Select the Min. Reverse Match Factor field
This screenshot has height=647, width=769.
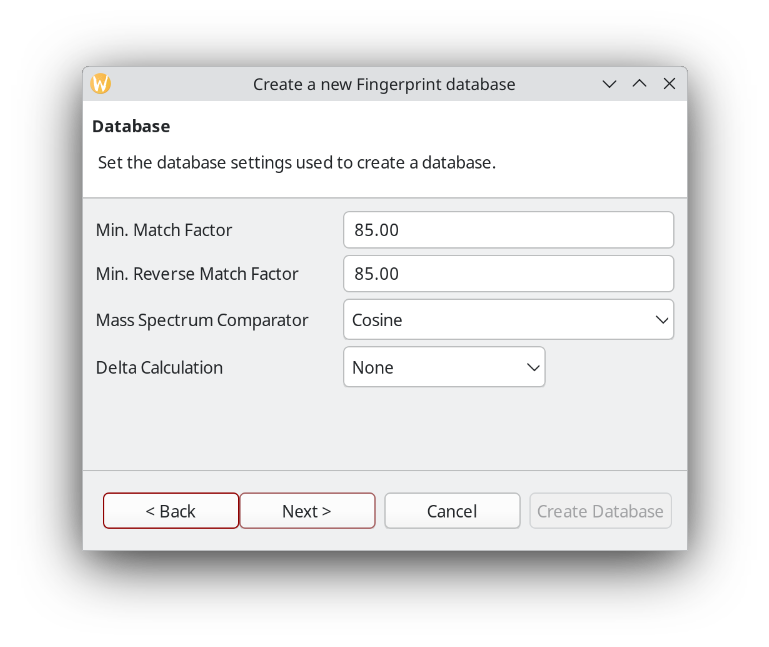pyautogui.click(x=508, y=273)
